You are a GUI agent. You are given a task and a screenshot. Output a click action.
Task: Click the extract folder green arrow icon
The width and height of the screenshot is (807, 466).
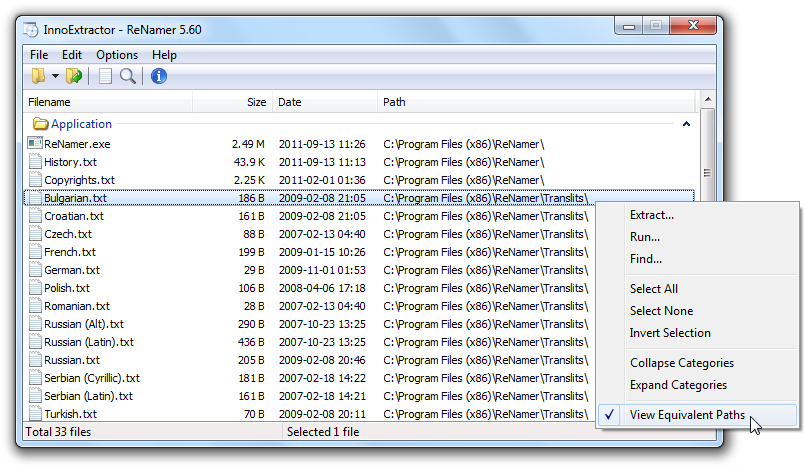click(x=74, y=76)
